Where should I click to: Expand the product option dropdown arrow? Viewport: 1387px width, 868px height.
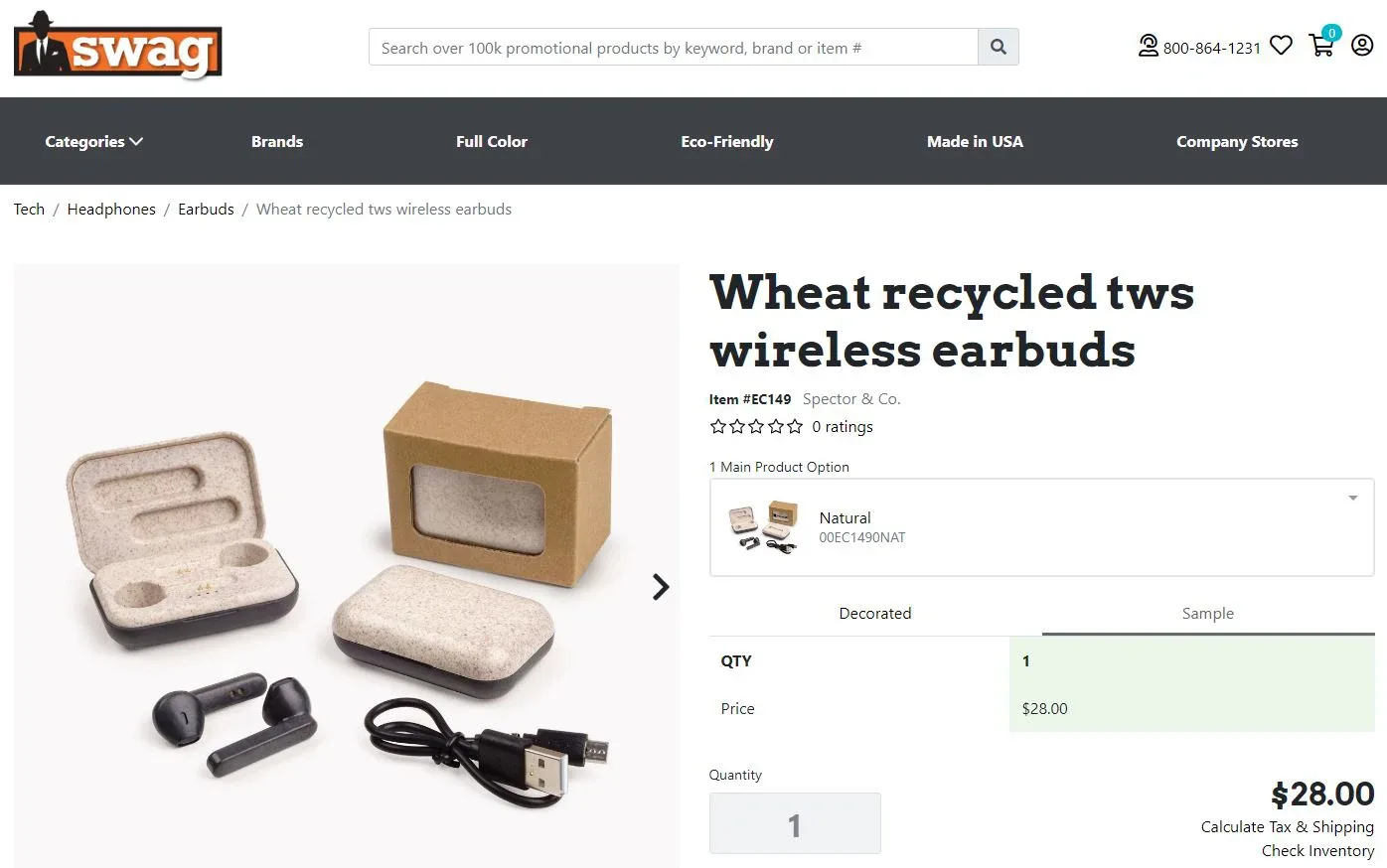pos(1351,497)
